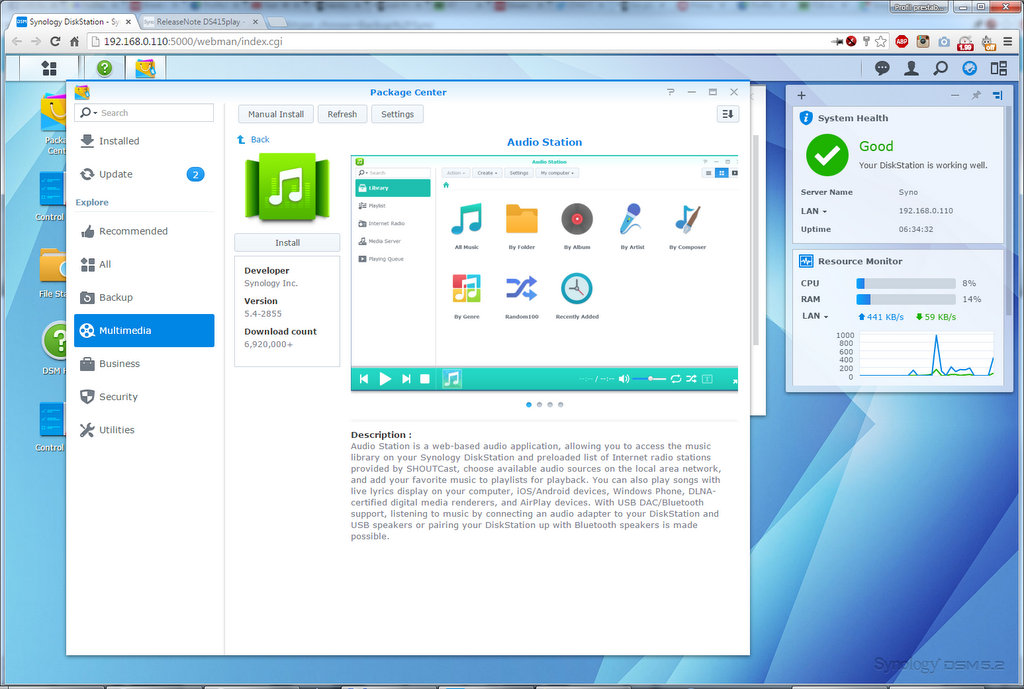1024x689 pixels.
Task: Select Package Center taskbar icon
Action: pyautogui.click(x=146, y=68)
